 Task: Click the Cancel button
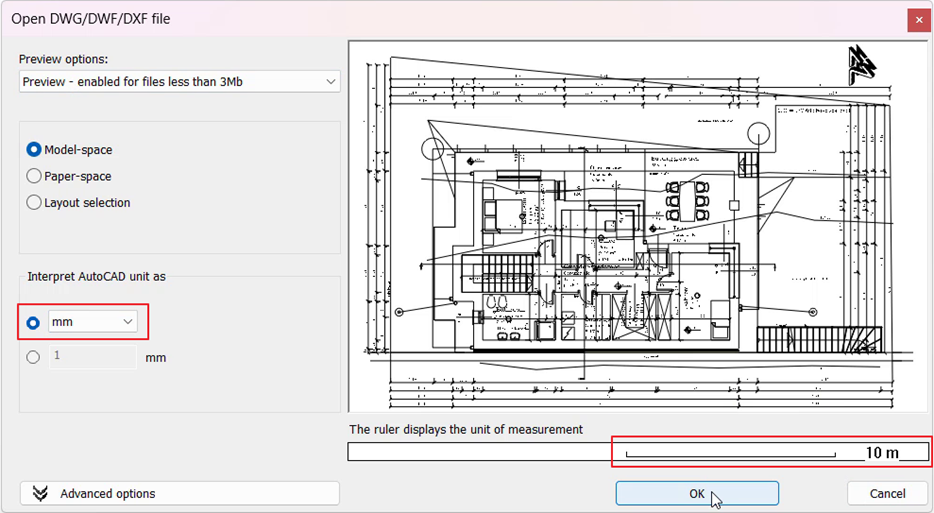click(x=887, y=493)
